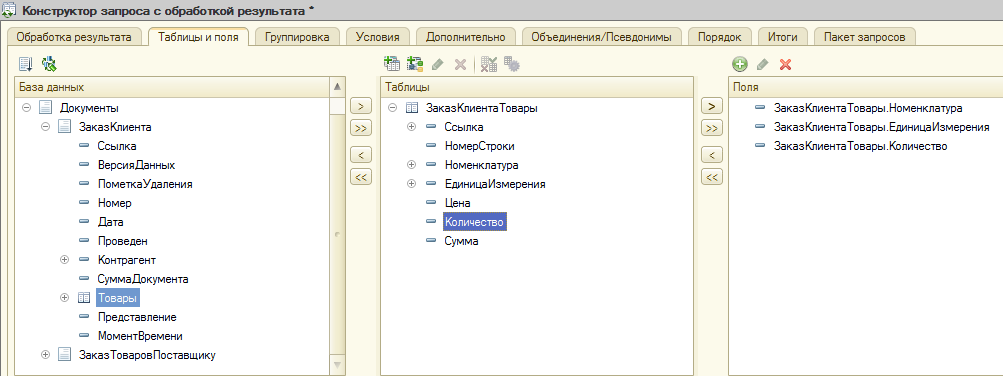Expand the Номенклатура field in Таблицы
1003x376 pixels.
411,165
